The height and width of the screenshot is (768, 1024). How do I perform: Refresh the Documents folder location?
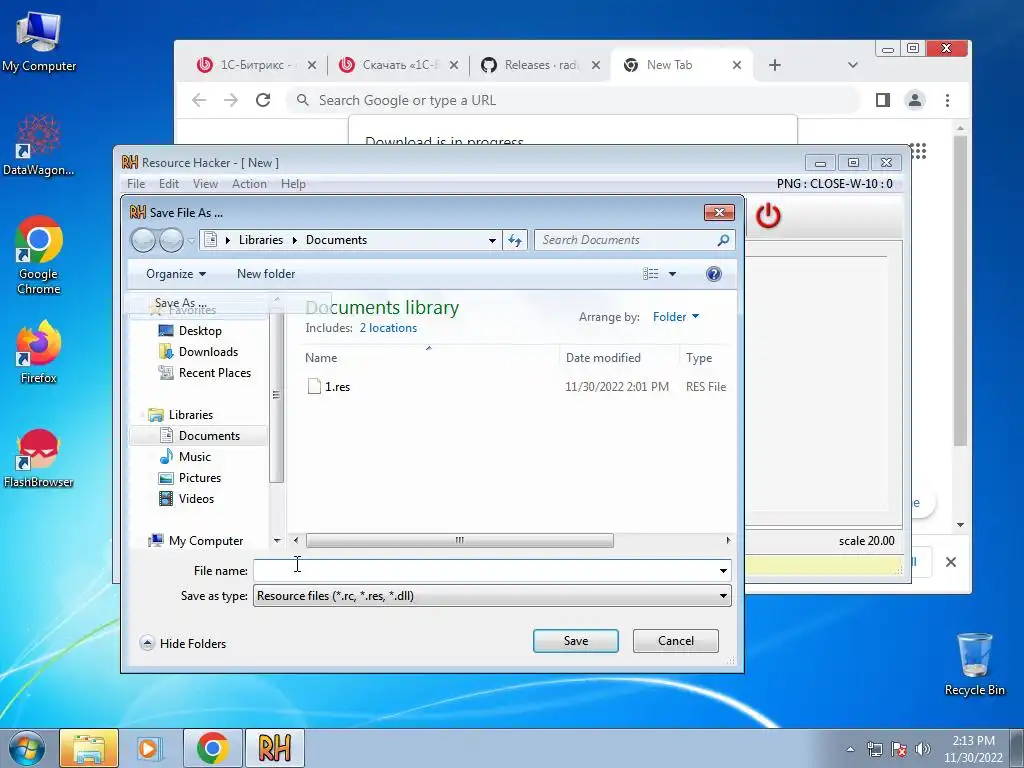[515, 240]
